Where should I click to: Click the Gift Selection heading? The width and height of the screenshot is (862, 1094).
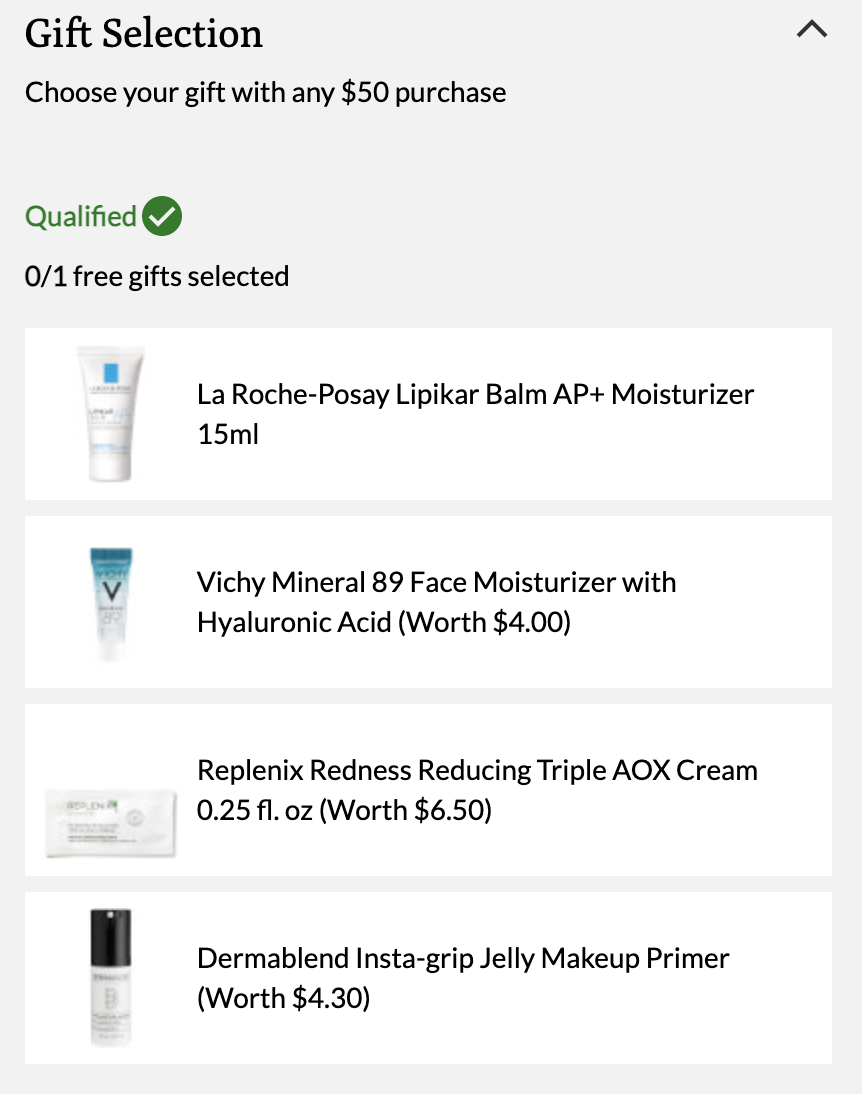tap(144, 33)
